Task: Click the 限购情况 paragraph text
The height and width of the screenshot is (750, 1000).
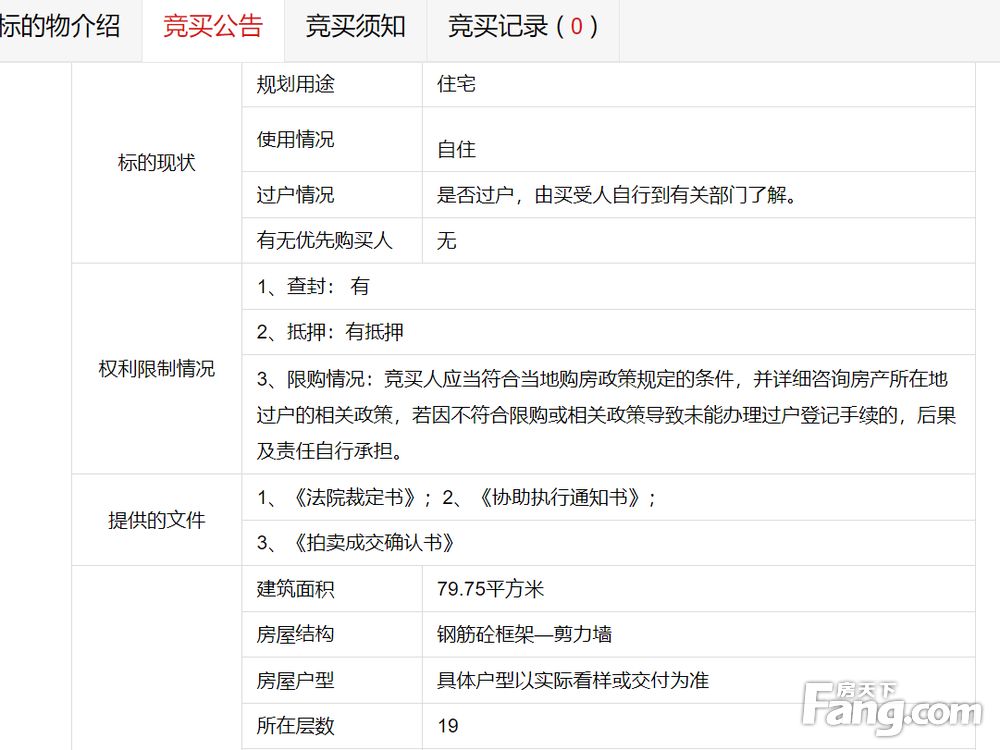Action: [x=606, y=415]
